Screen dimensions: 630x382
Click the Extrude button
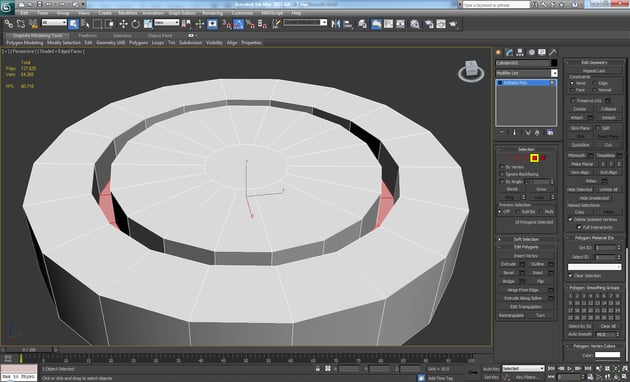point(509,264)
